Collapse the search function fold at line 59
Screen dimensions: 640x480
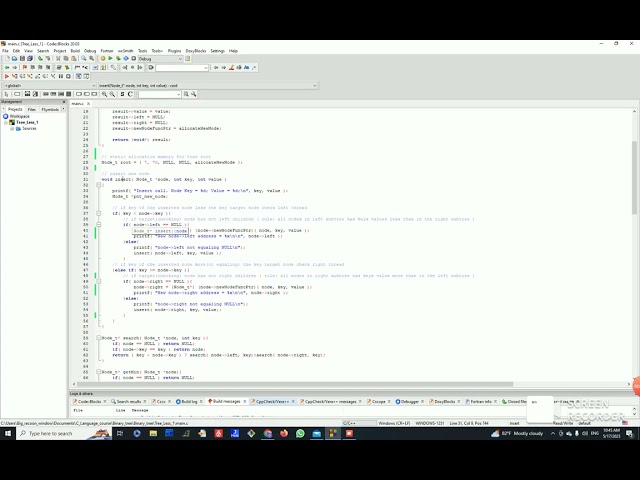[99, 338]
